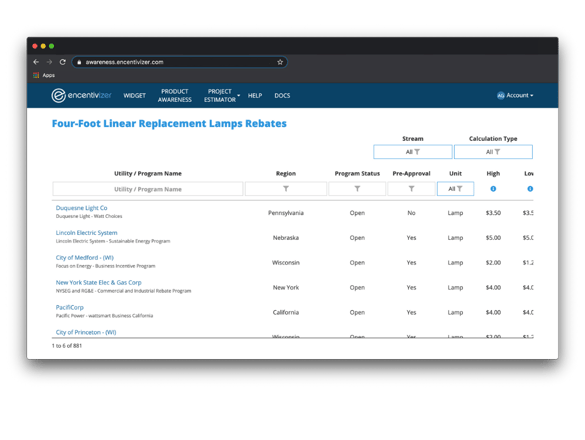Open the Stream filter dropdown
This screenshot has width=585, height=440.
(413, 152)
